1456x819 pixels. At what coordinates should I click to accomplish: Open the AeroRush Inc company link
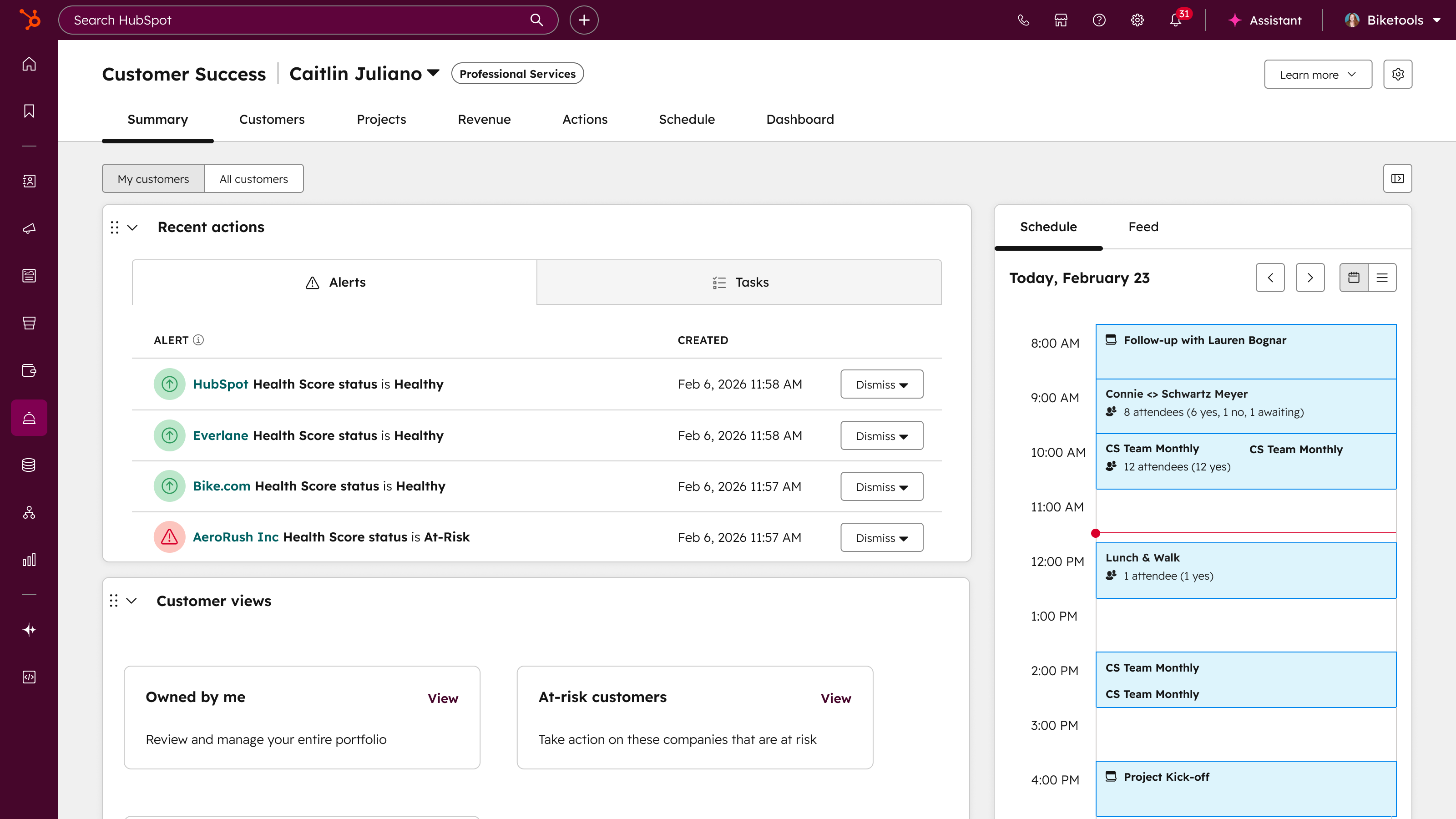click(235, 537)
